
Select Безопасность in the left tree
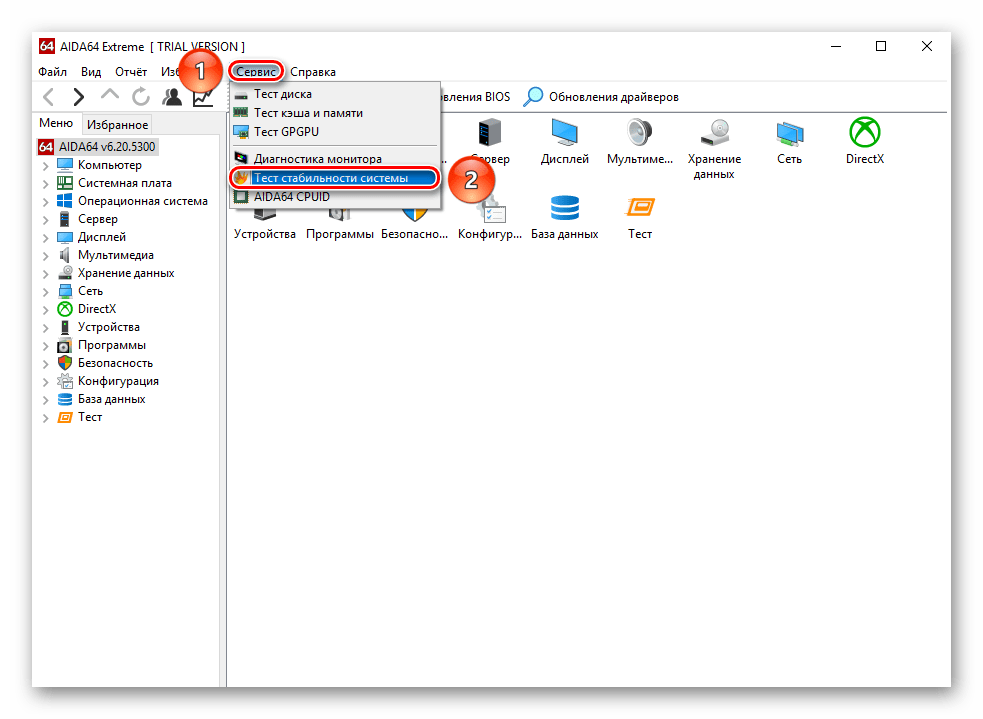[x=115, y=363]
